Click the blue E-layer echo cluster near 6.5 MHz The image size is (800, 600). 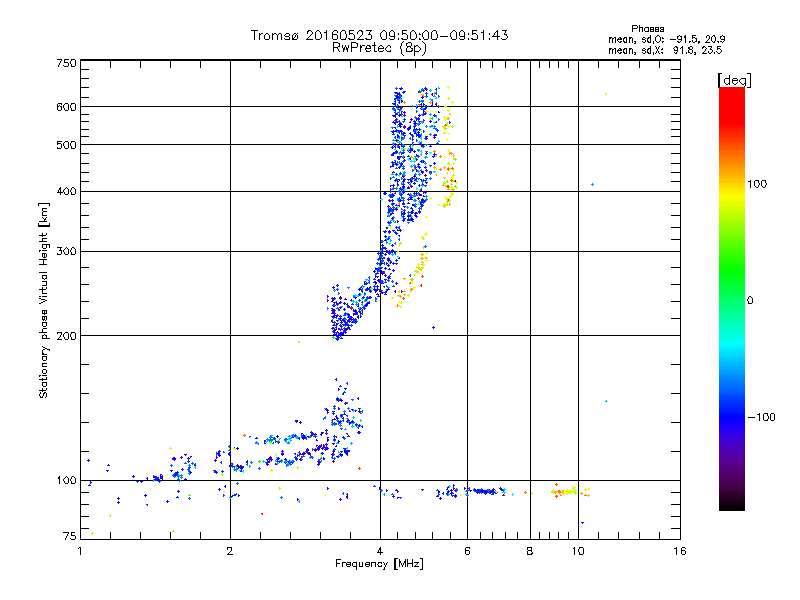[x=485, y=491]
